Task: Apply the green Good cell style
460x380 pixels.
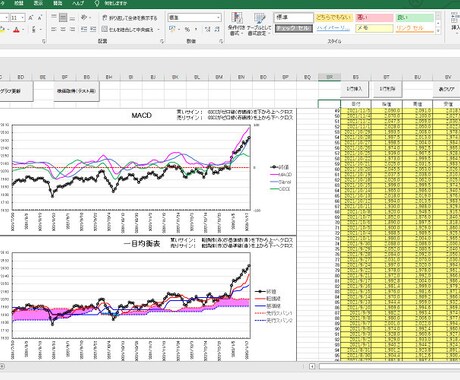Action: [x=415, y=17]
